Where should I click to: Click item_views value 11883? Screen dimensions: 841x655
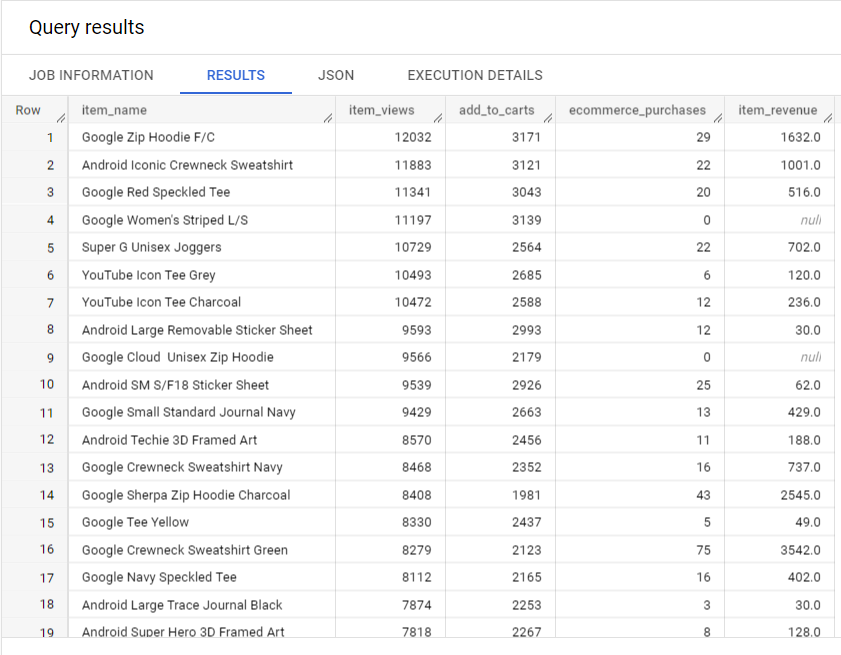[413, 165]
